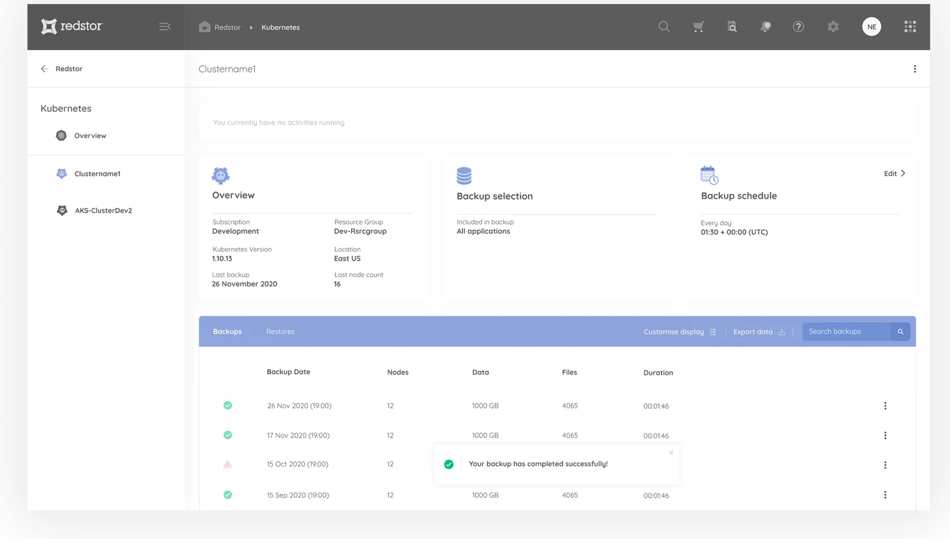The height and width of the screenshot is (539, 950).
Task: Open the apps grid launcher icon
Action: pyautogui.click(x=910, y=27)
